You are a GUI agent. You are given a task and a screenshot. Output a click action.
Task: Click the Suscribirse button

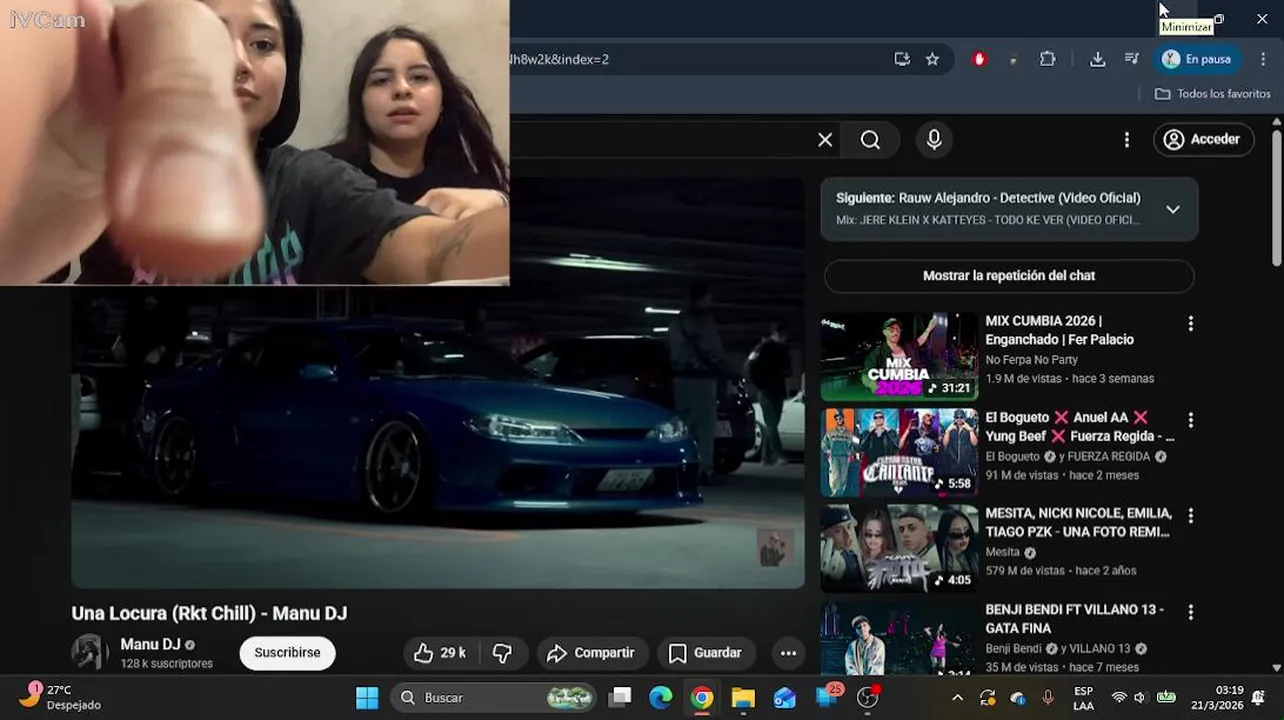point(287,653)
